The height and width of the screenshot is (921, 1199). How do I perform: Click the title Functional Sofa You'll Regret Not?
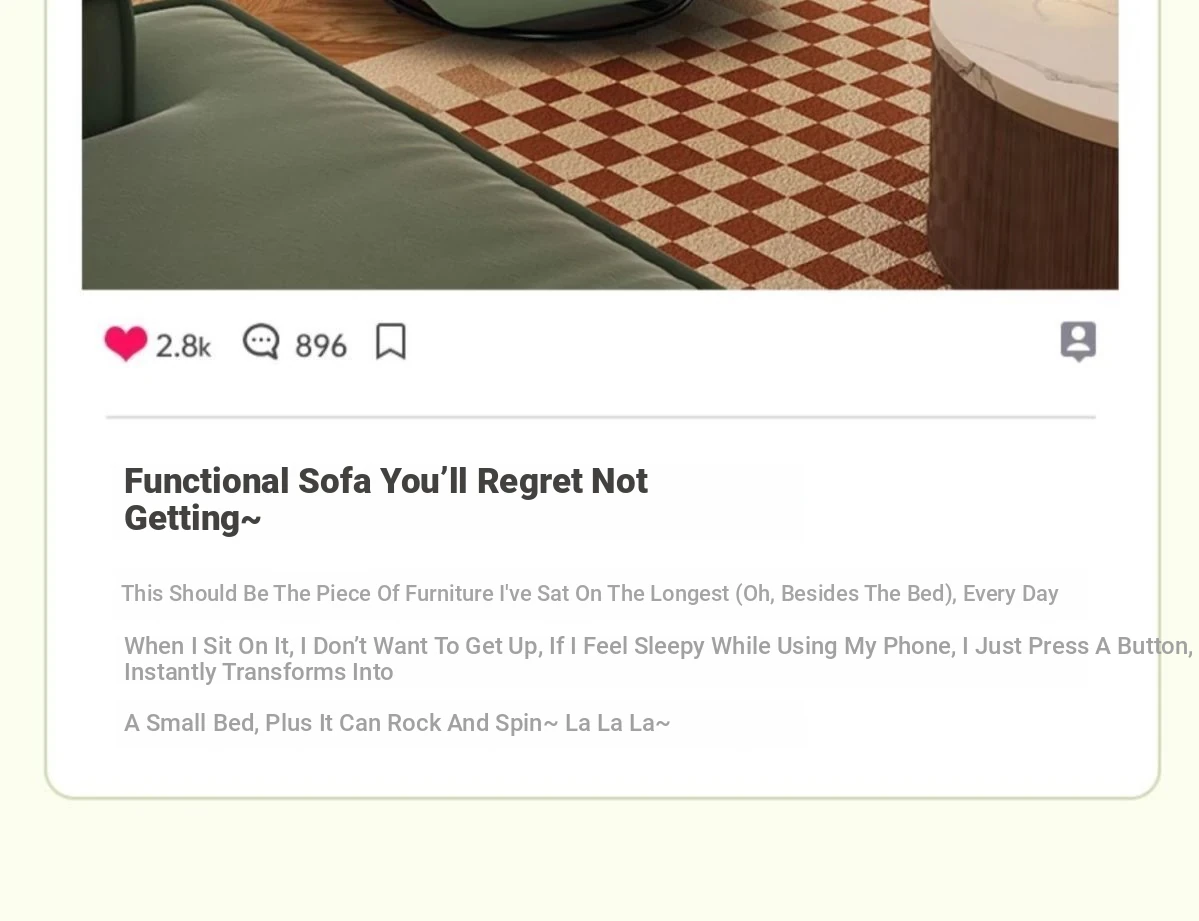(386, 481)
